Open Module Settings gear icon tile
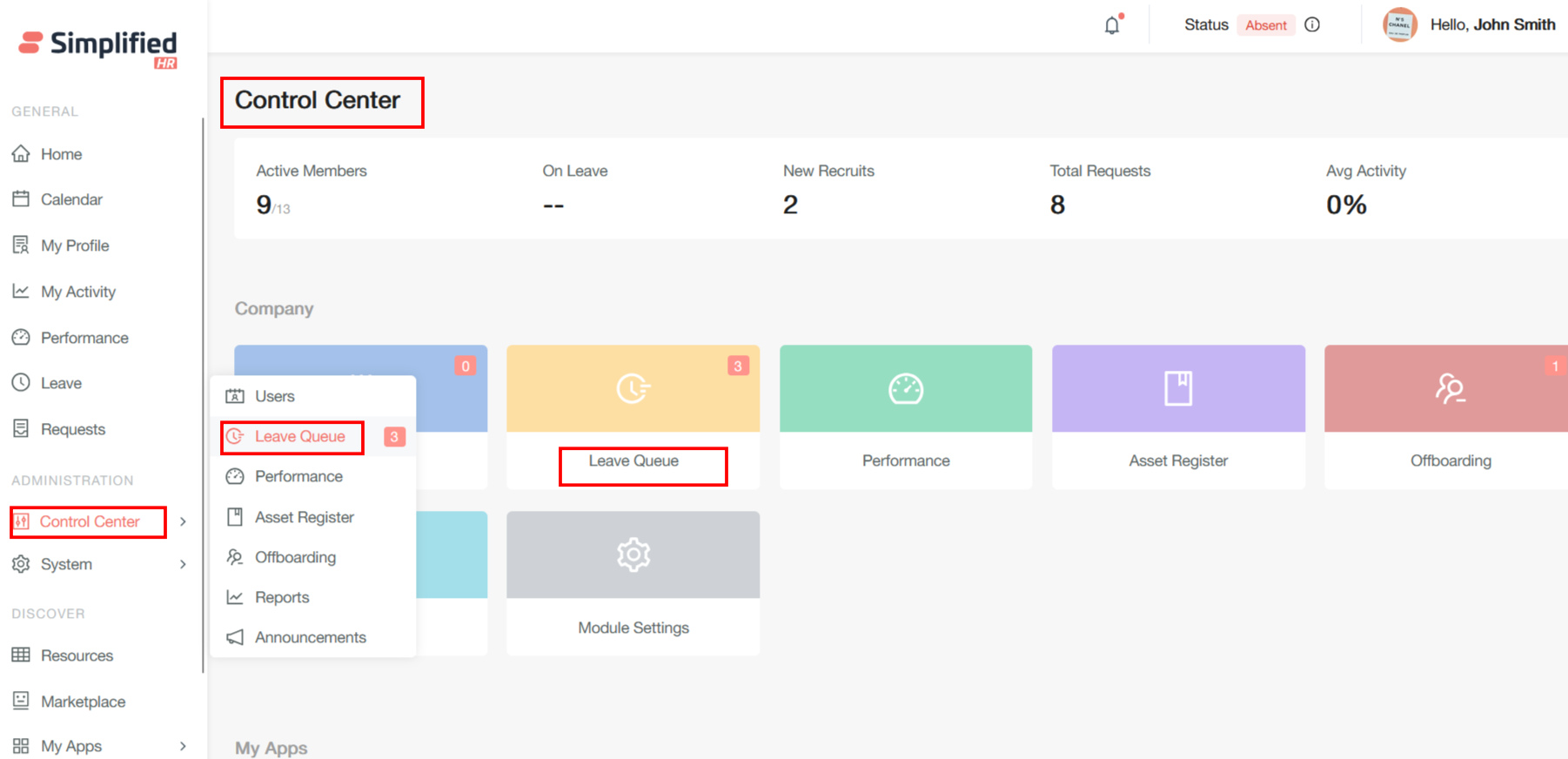 coord(633,554)
